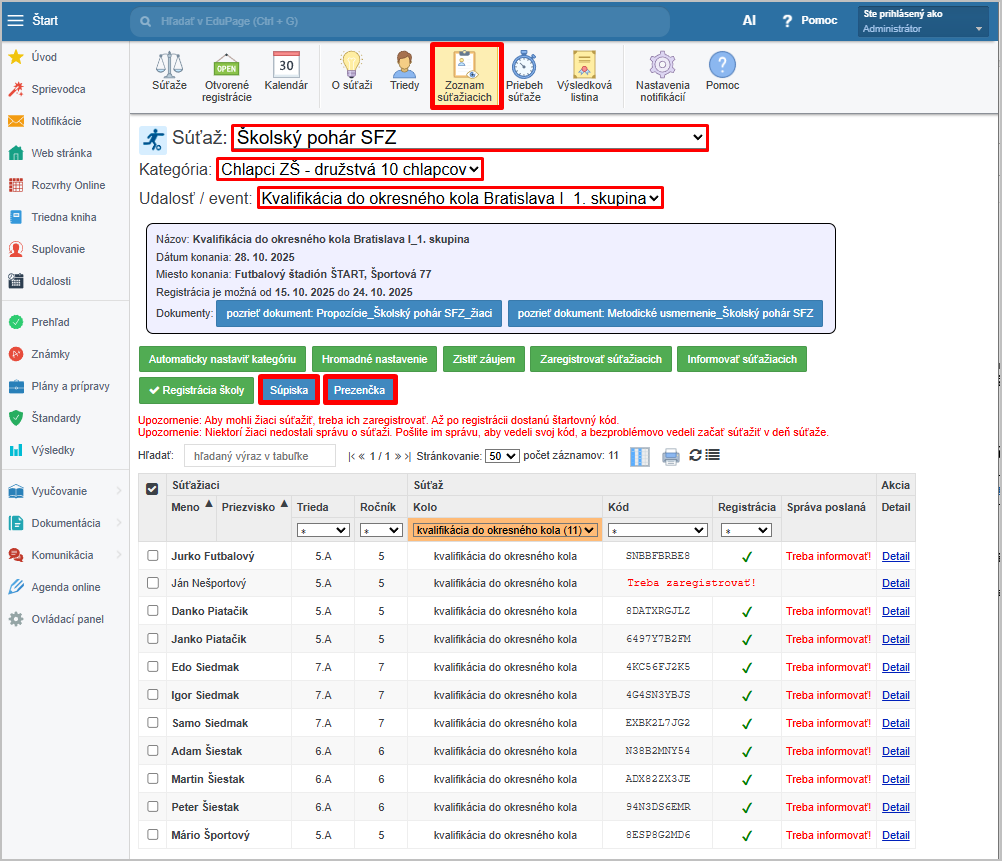The width and height of the screenshot is (1002, 861).
Task: Click the Zaregistrovať súťažiacich button
Action: point(600,359)
